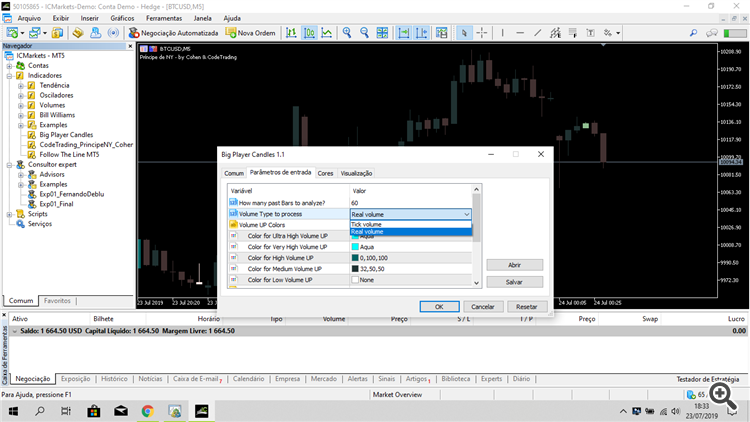Open the Histórico tab in toolbox
This screenshot has width=750, height=422.
click(x=114, y=378)
